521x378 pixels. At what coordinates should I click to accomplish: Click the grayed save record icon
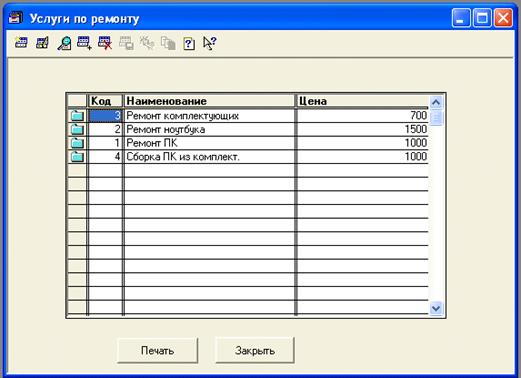pyautogui.click(x=126, y=43)
